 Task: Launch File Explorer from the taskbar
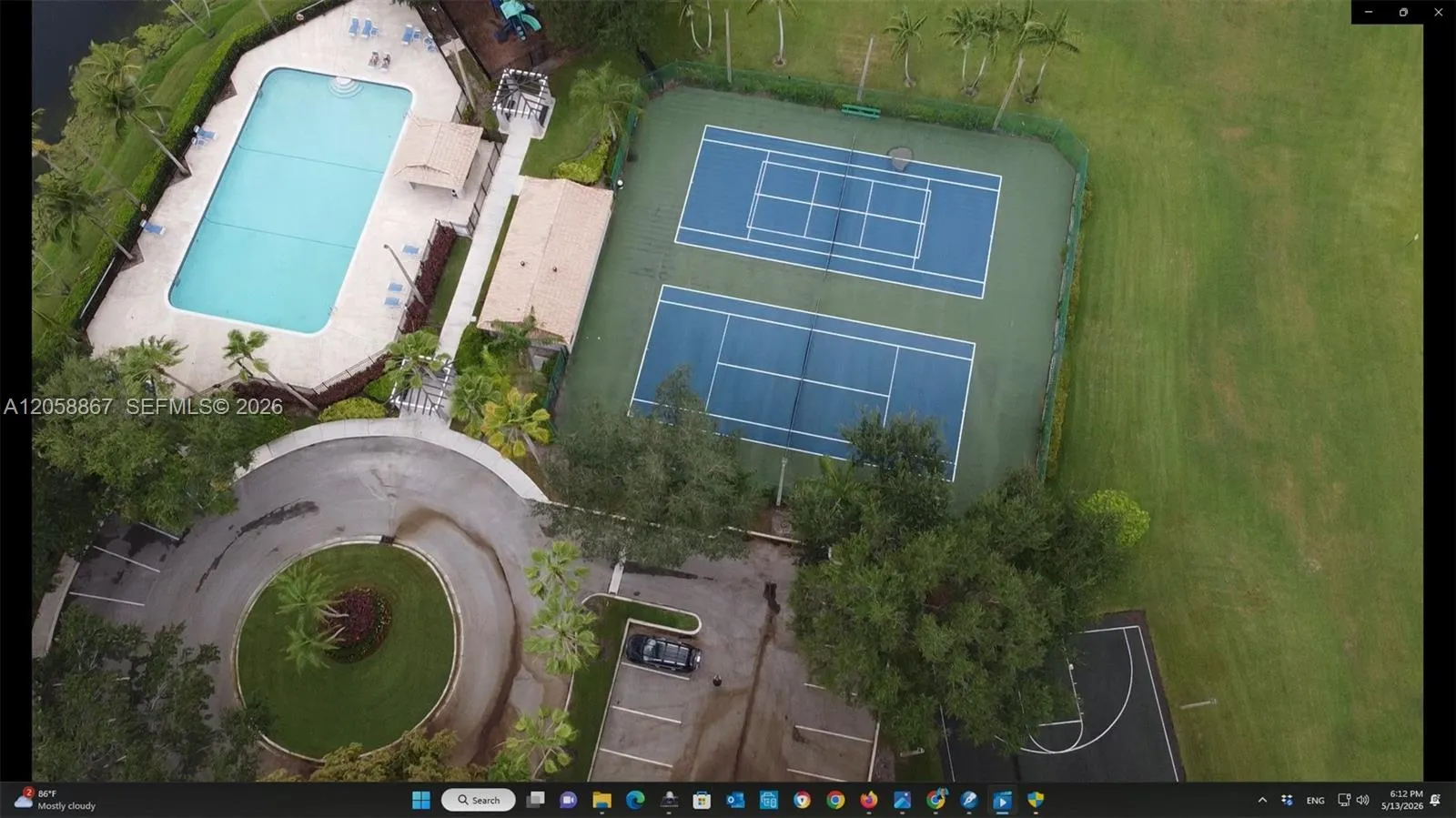tap(602, 800)
